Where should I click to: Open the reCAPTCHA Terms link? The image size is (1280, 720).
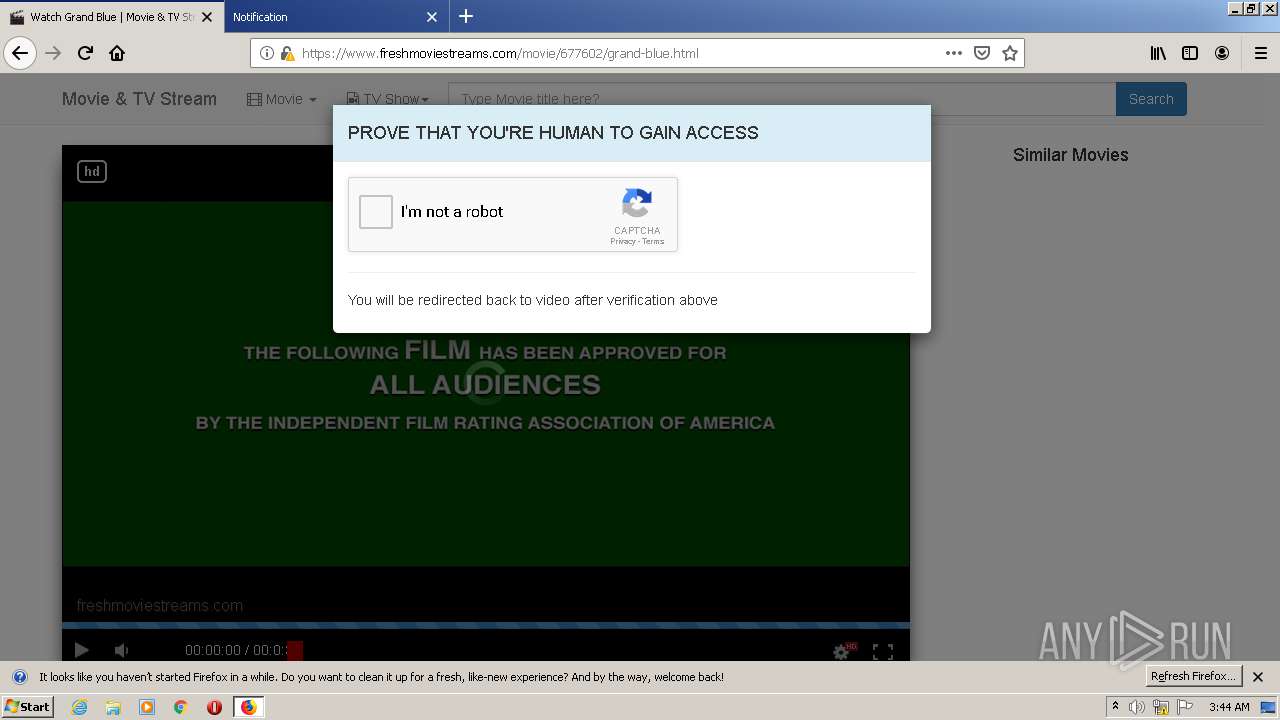point(653,241)
